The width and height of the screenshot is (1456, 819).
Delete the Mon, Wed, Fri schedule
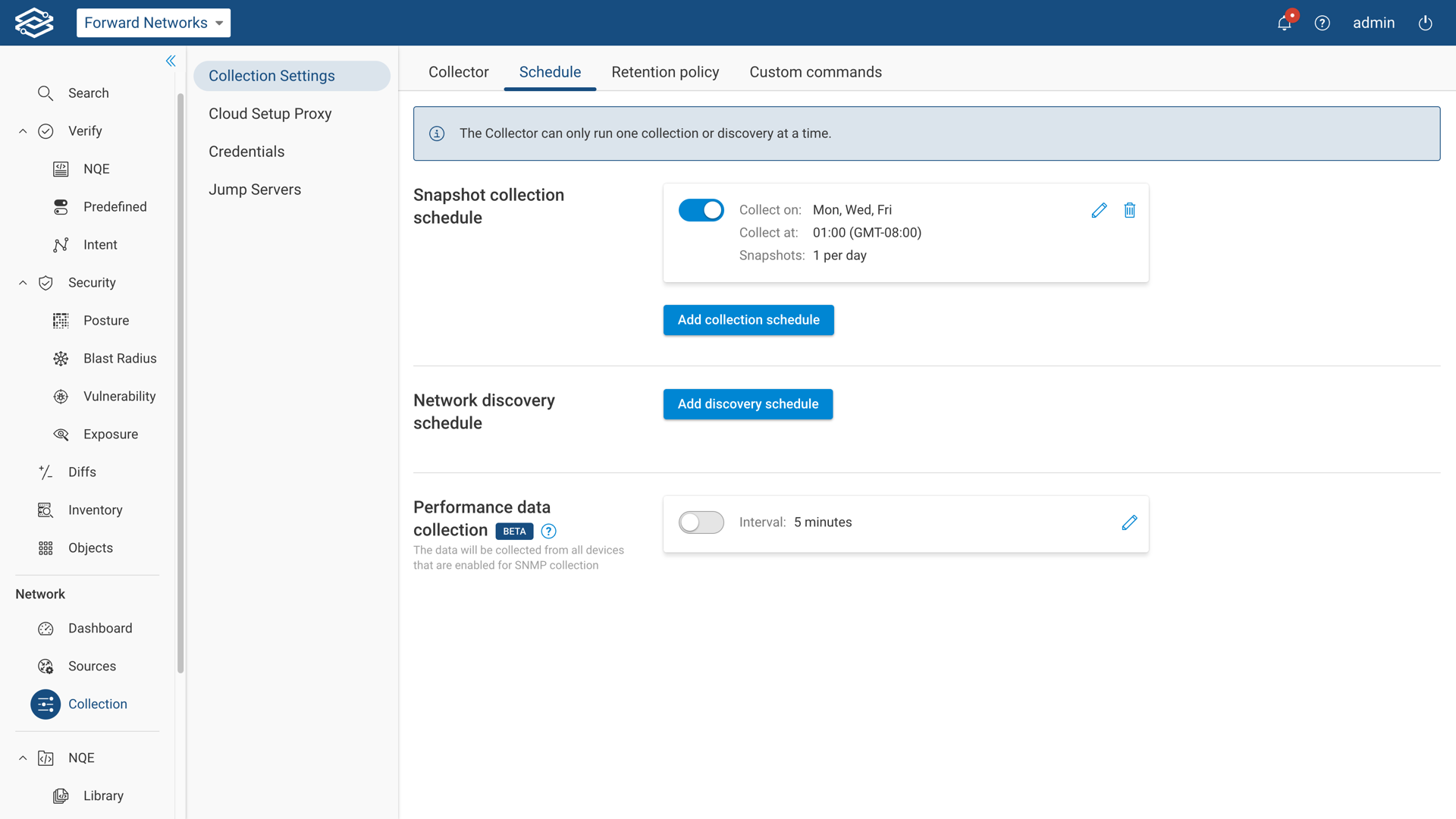click(x=1129, y=210)
